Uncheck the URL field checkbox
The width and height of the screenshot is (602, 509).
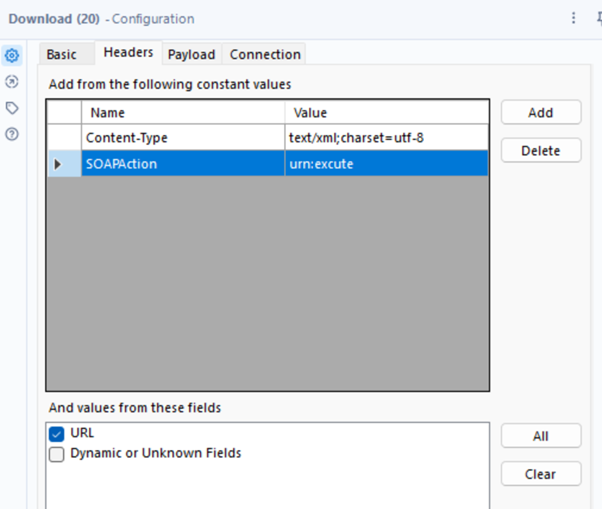pos(57,433)
